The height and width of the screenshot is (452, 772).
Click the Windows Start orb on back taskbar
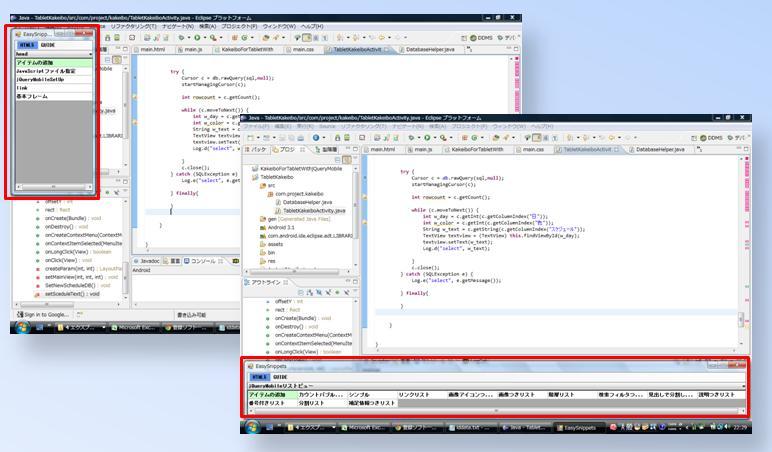coord(22,327)
